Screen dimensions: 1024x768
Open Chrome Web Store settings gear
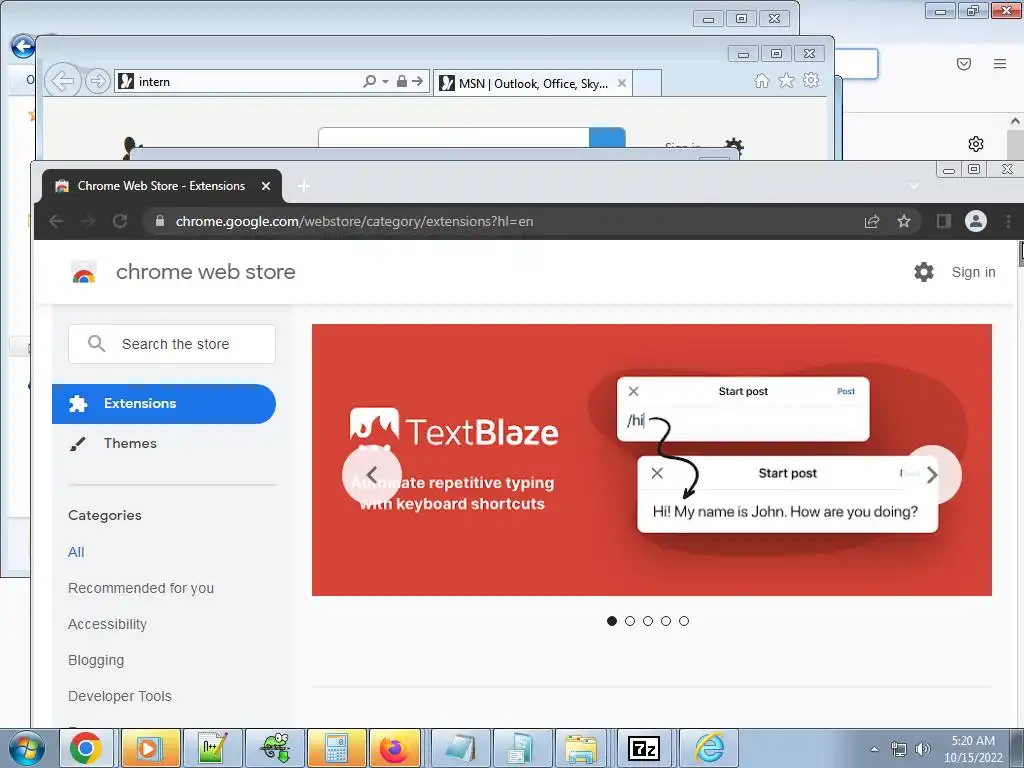coord(923,272)
